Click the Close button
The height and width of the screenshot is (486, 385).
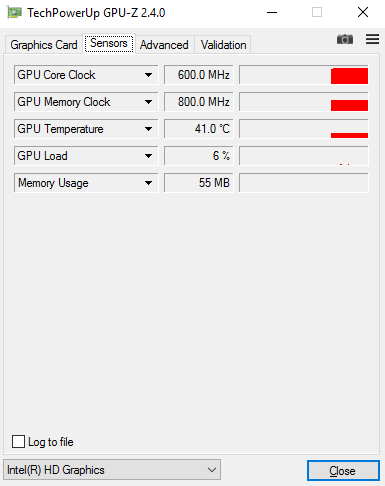(x=343, y=471)
